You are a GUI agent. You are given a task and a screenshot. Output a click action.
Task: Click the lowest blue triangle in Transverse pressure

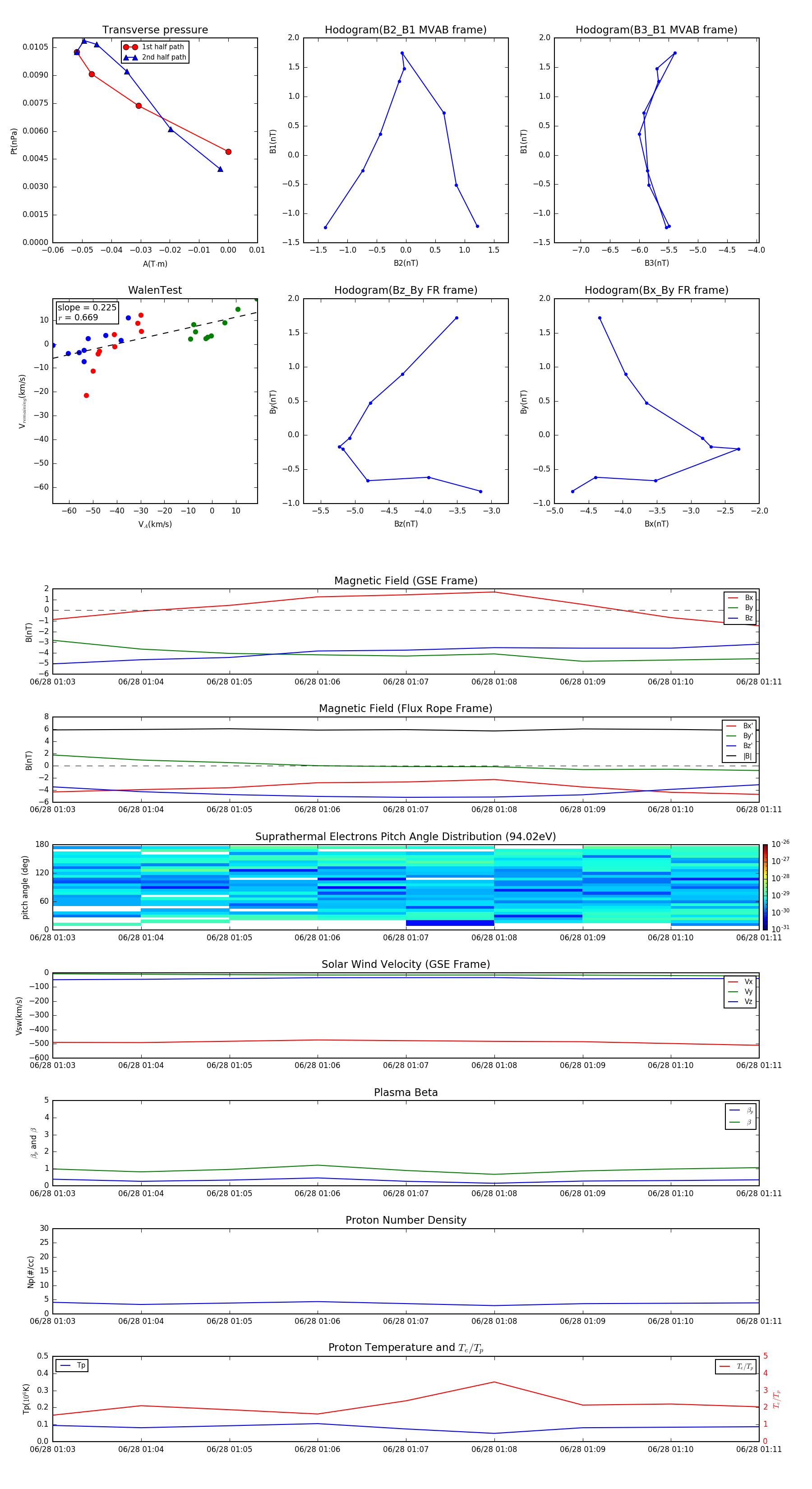point(220,169)
